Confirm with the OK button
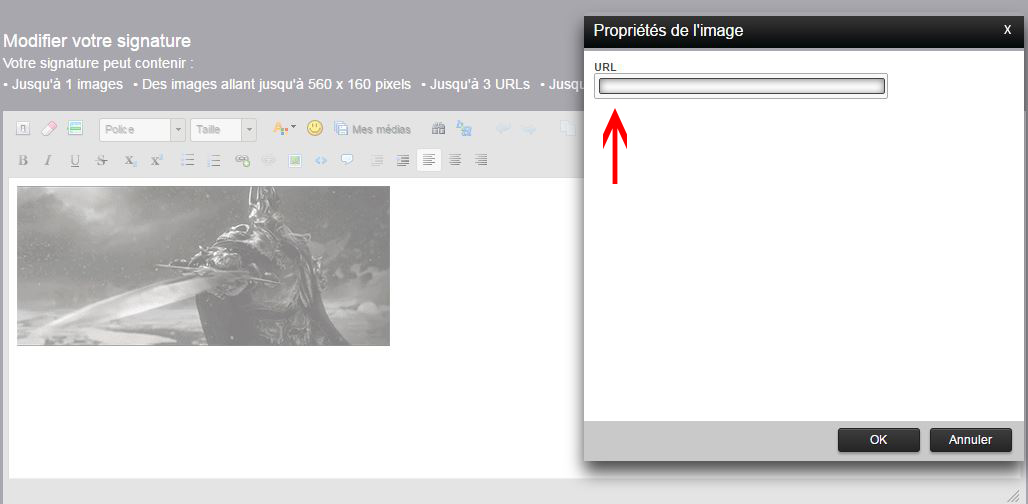The image size is (1028, 504). click(x=879, y=440)
